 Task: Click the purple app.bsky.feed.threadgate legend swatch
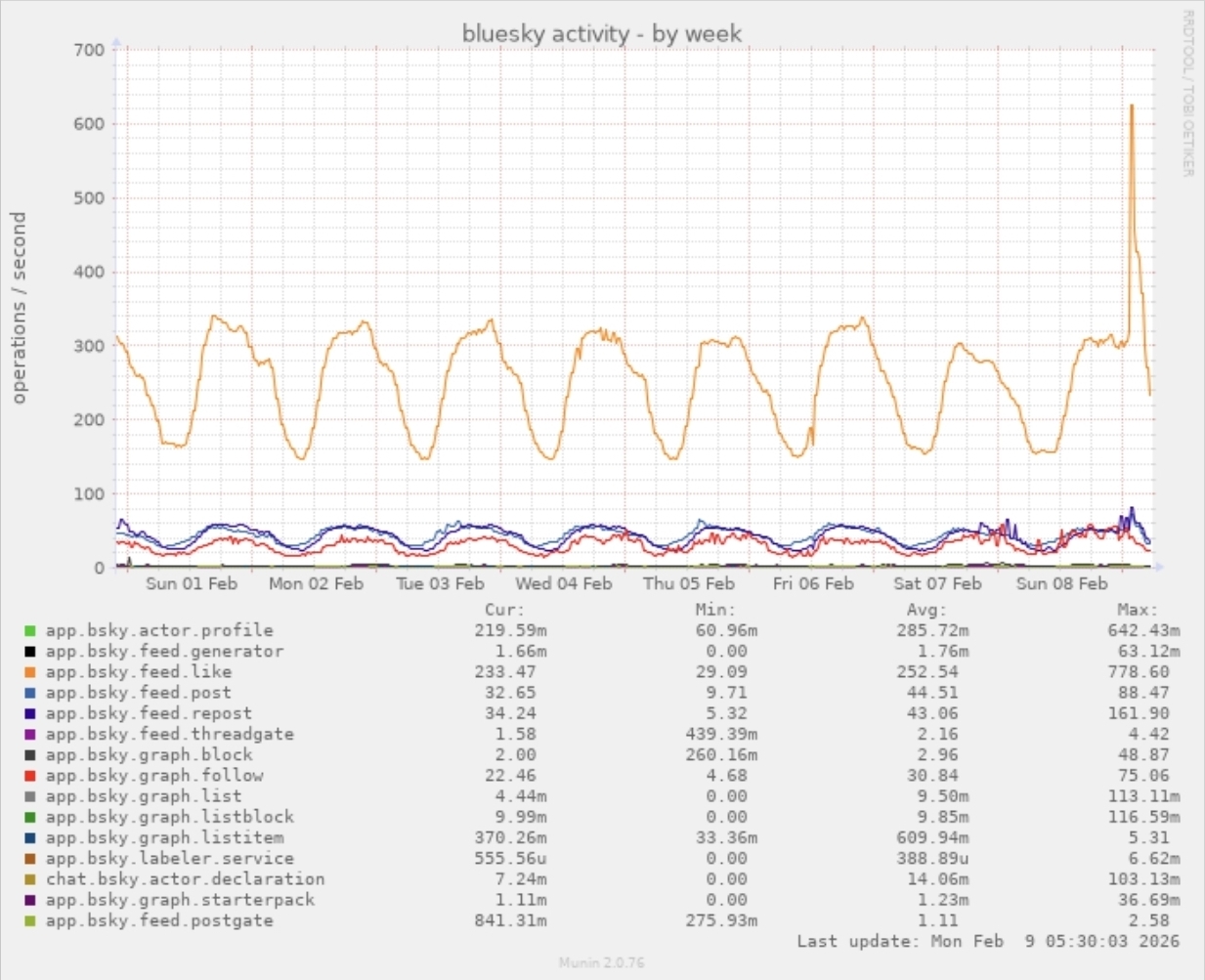(x=30, y=735)
